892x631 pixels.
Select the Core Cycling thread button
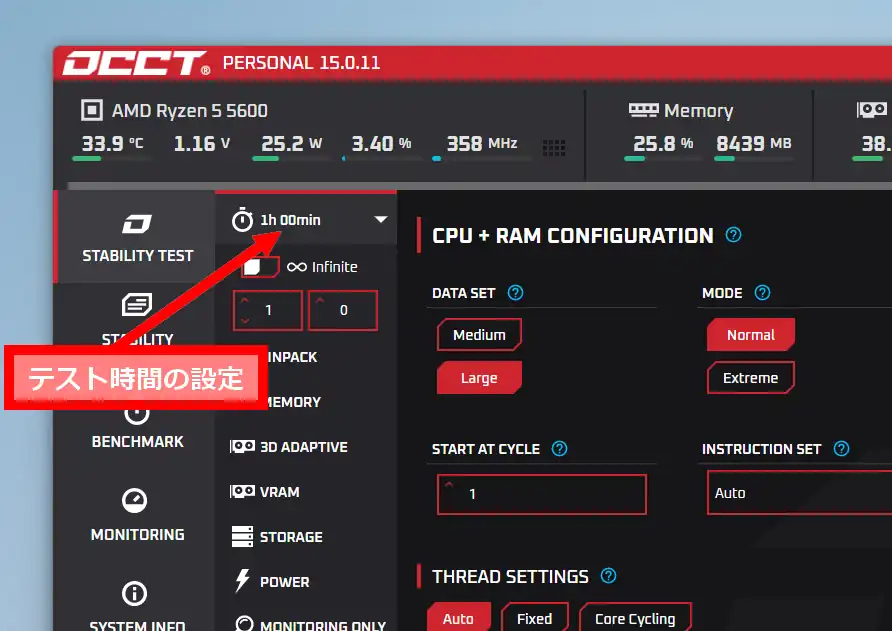coord(634,619)
